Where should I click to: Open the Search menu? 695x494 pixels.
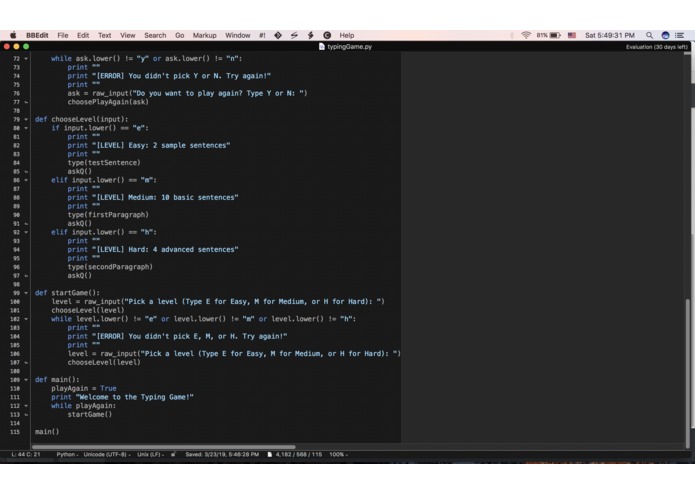pyautogui.click(x=155, y=35)
